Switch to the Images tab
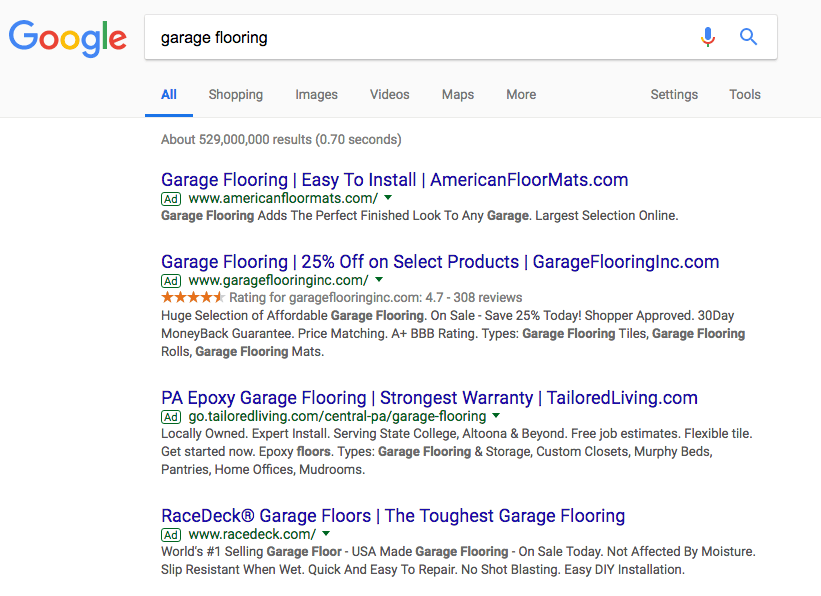The image size is (821, 596). (x=316, y=94)
